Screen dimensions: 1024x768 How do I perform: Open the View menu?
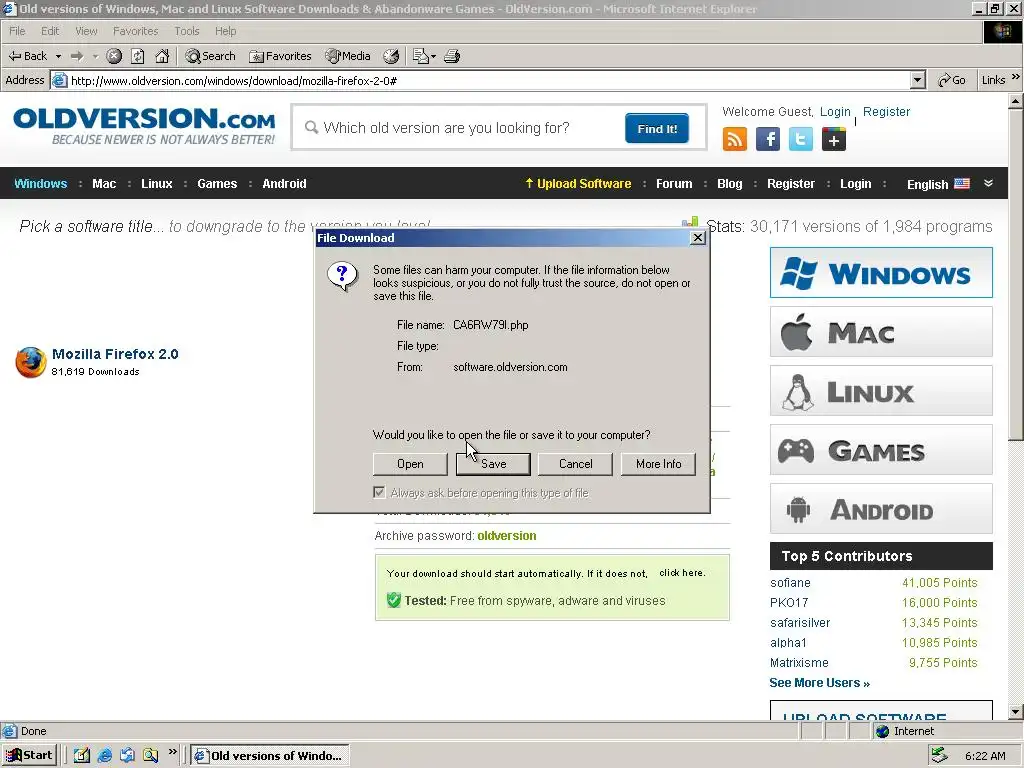(86, 31)
